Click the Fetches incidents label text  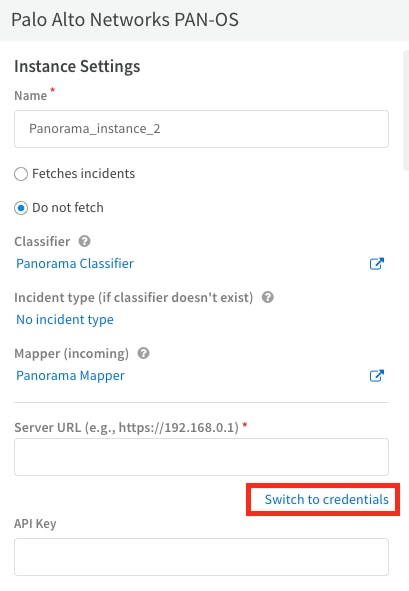point(83,174)
